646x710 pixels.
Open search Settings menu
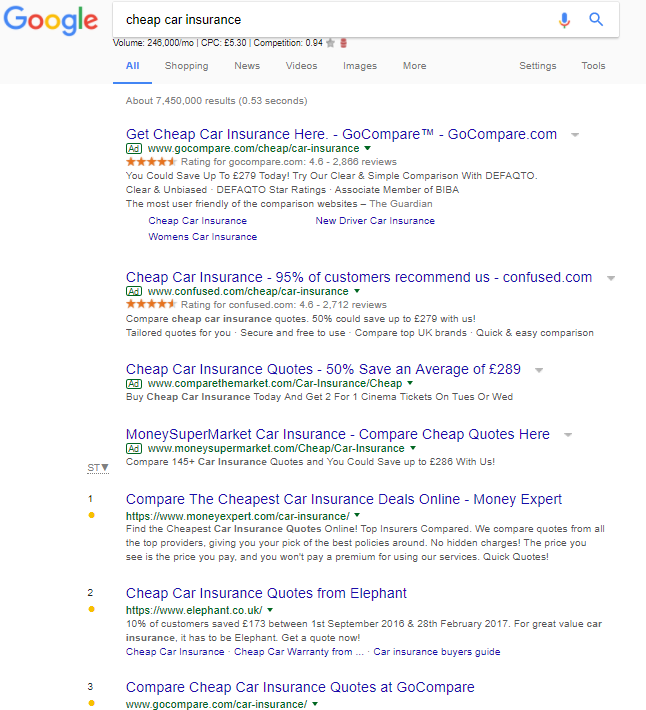[537, 66]
